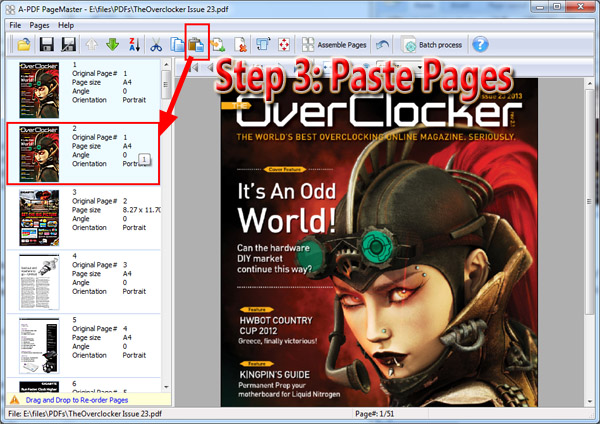This screenshot has height=424, width=600.
Task: Click page list scrollbar down arrow
Action: pyautogui.click(x=166, y=387)
